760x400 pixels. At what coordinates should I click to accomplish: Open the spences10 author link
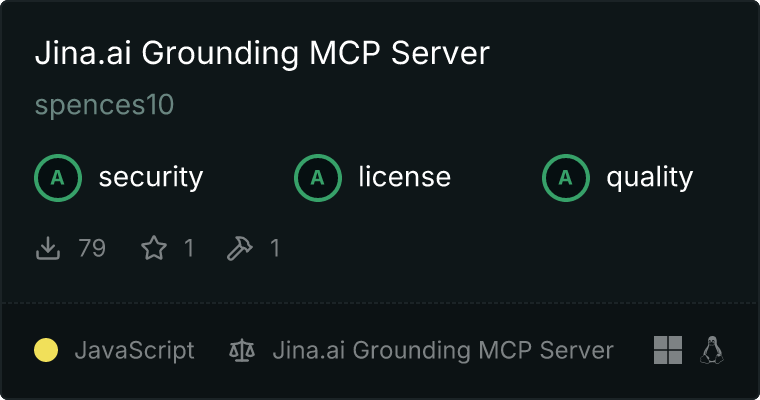pos(104,105)
